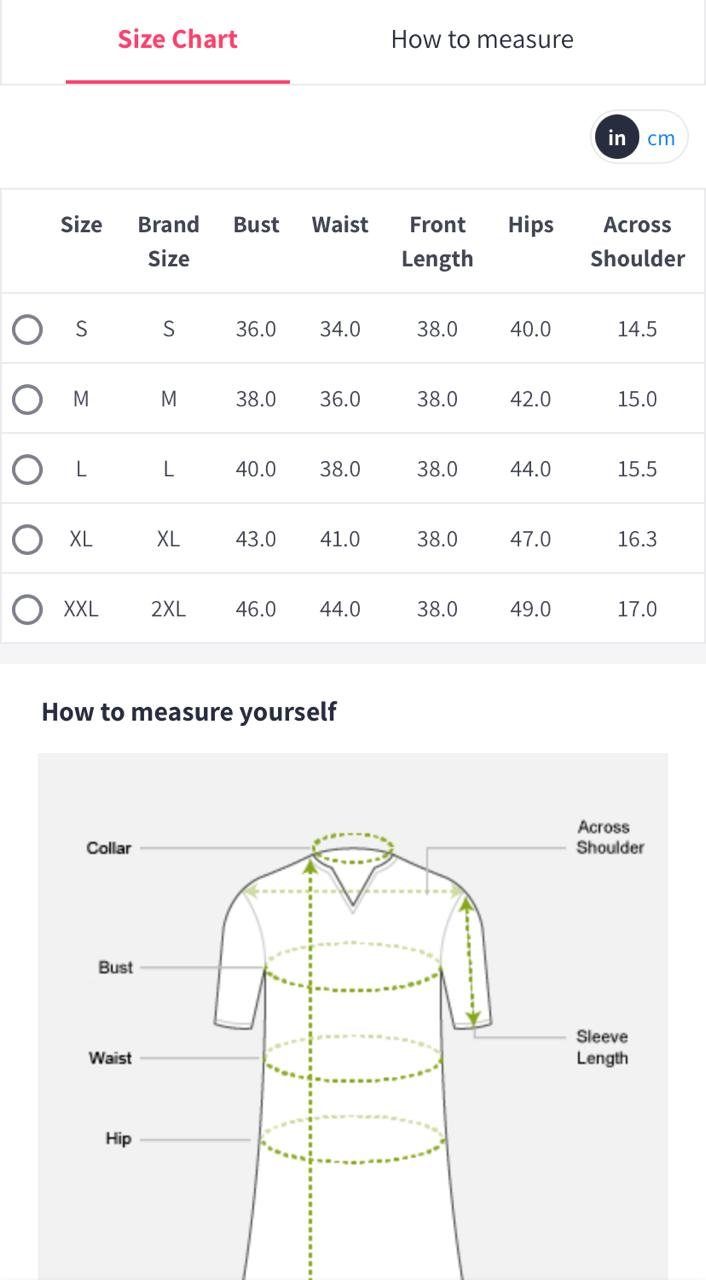Select inches unit toggle

tap(617, 138)
